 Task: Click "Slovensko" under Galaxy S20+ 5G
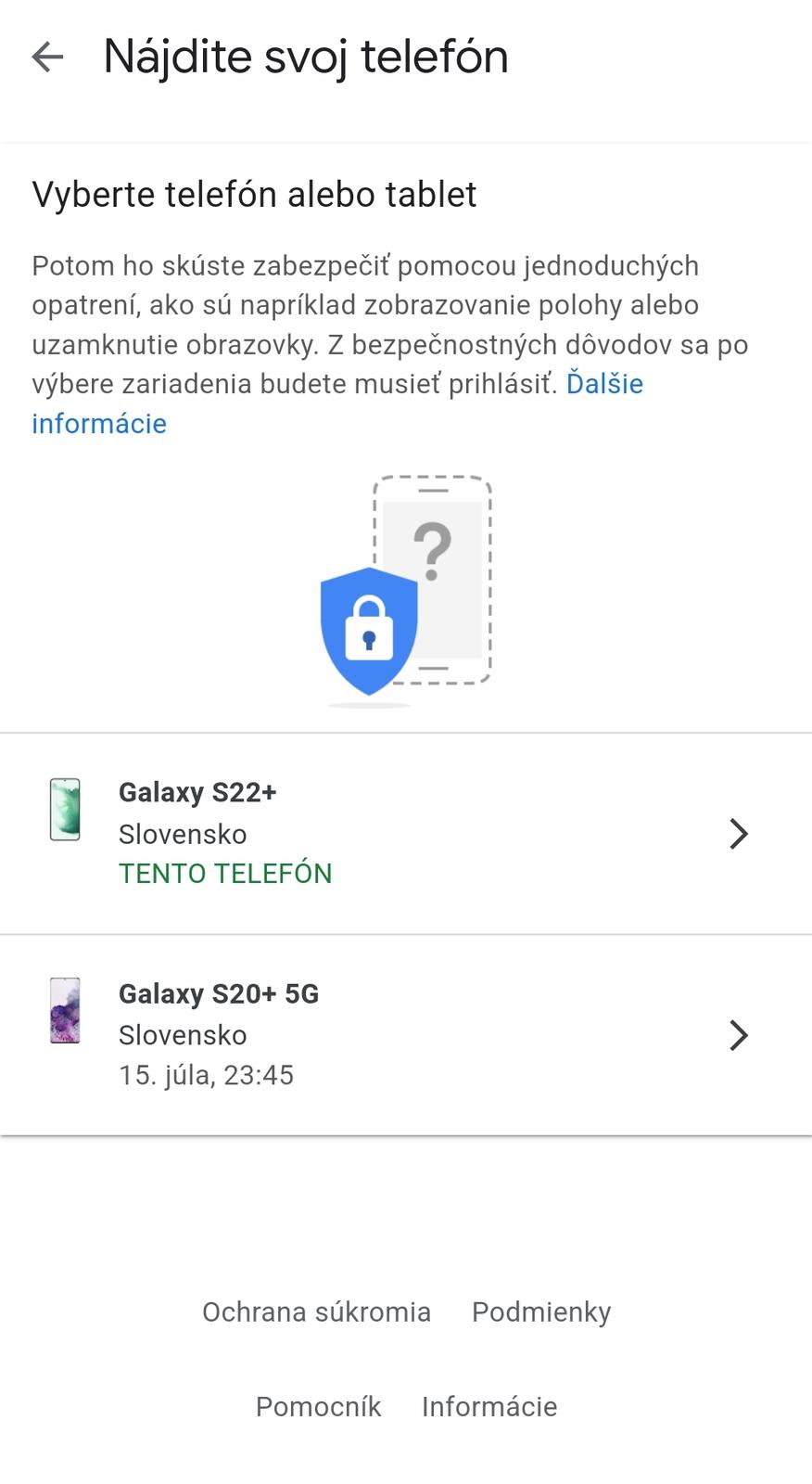coord(183,1035)
